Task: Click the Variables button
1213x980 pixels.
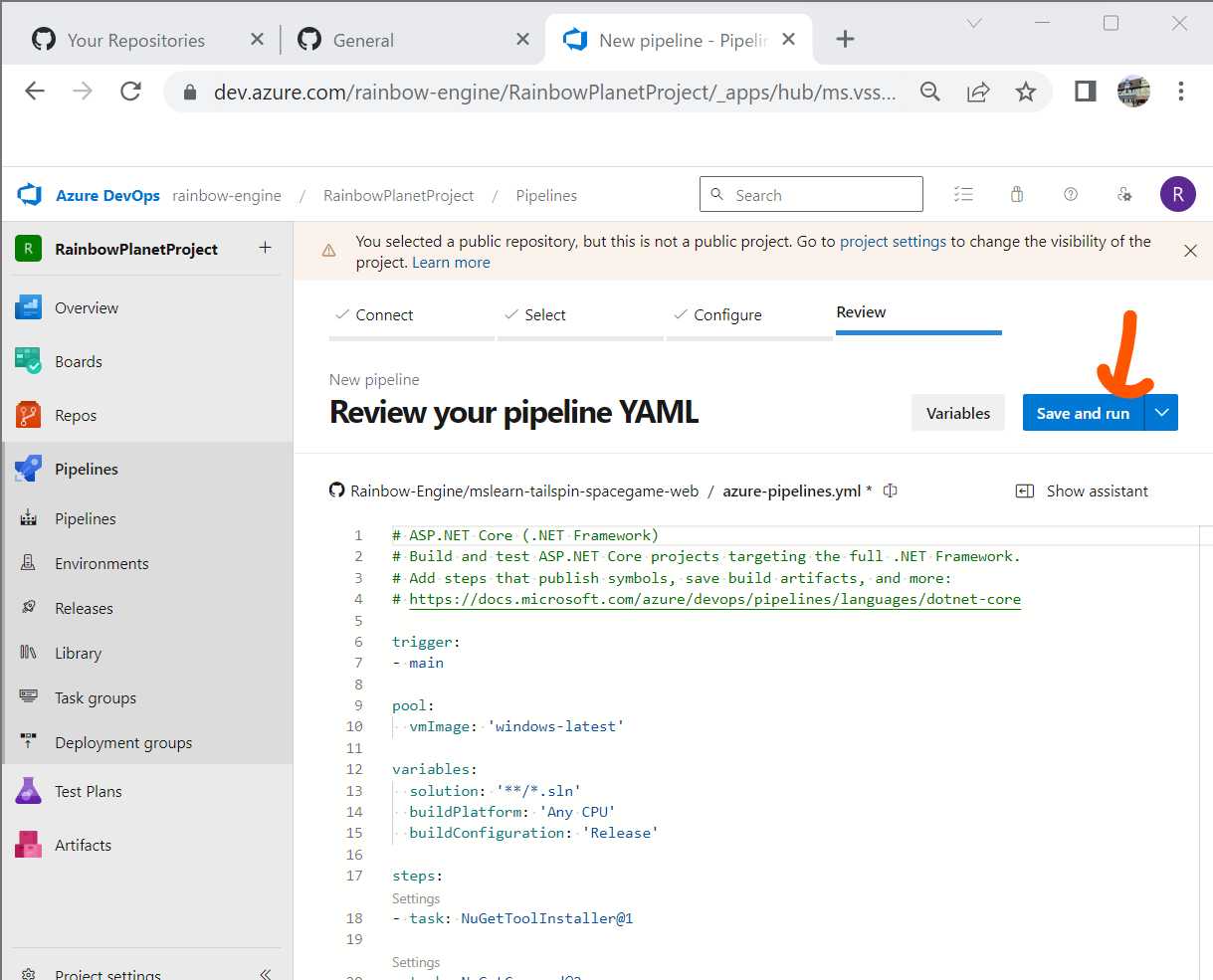Action: click(958, 413)
